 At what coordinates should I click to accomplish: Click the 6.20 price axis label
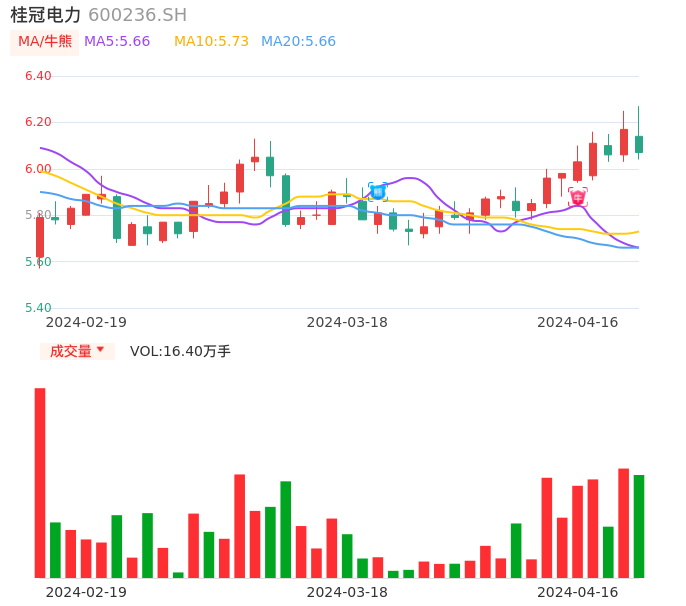point(38,122)
